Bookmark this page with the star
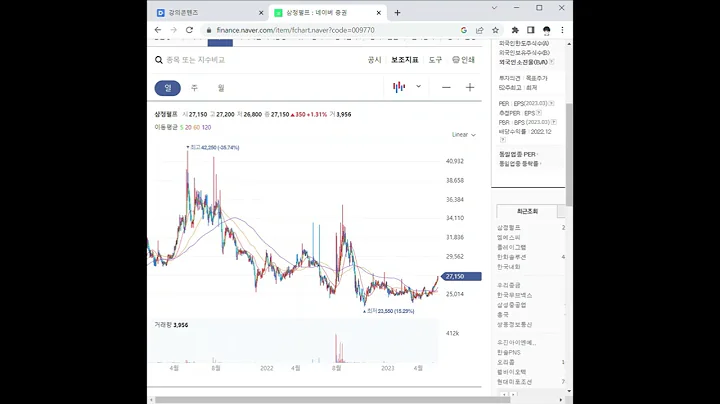Screen dimensions: 720x404 click(495, 30)
